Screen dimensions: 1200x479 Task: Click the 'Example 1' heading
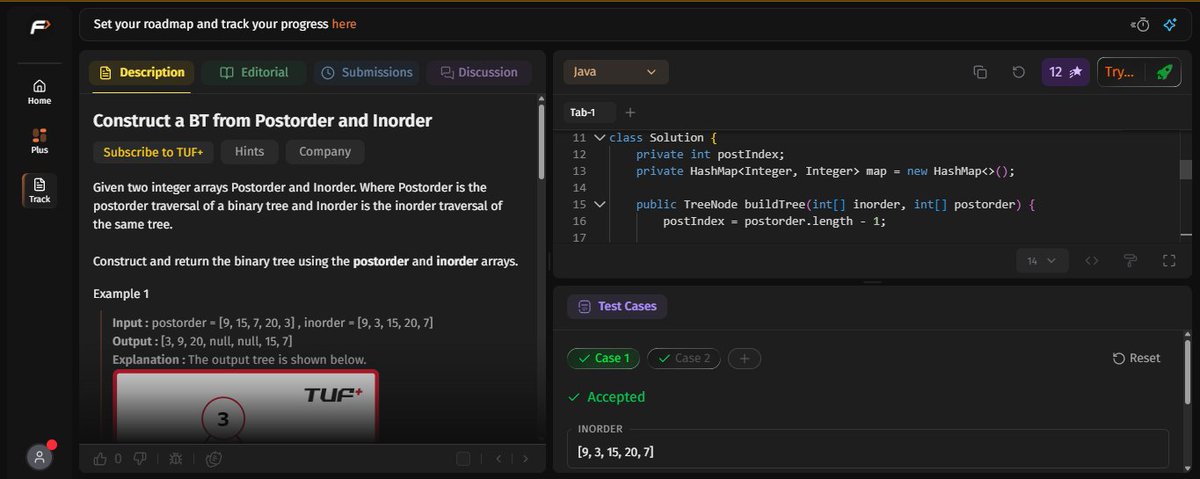(x=121, y=295)
